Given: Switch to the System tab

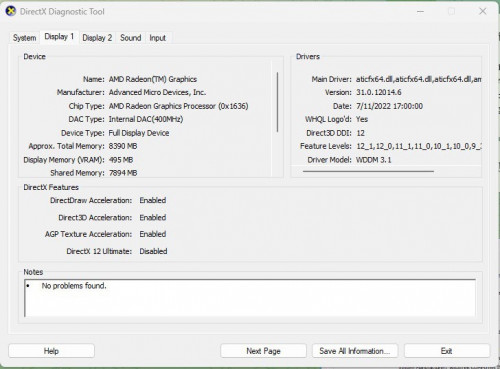Looking at the screenshot, I should [x=24, y=38].
